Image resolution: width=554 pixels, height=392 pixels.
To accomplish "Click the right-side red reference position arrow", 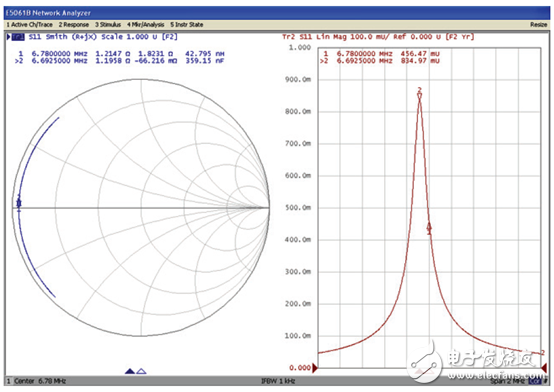I will (544, 368).
